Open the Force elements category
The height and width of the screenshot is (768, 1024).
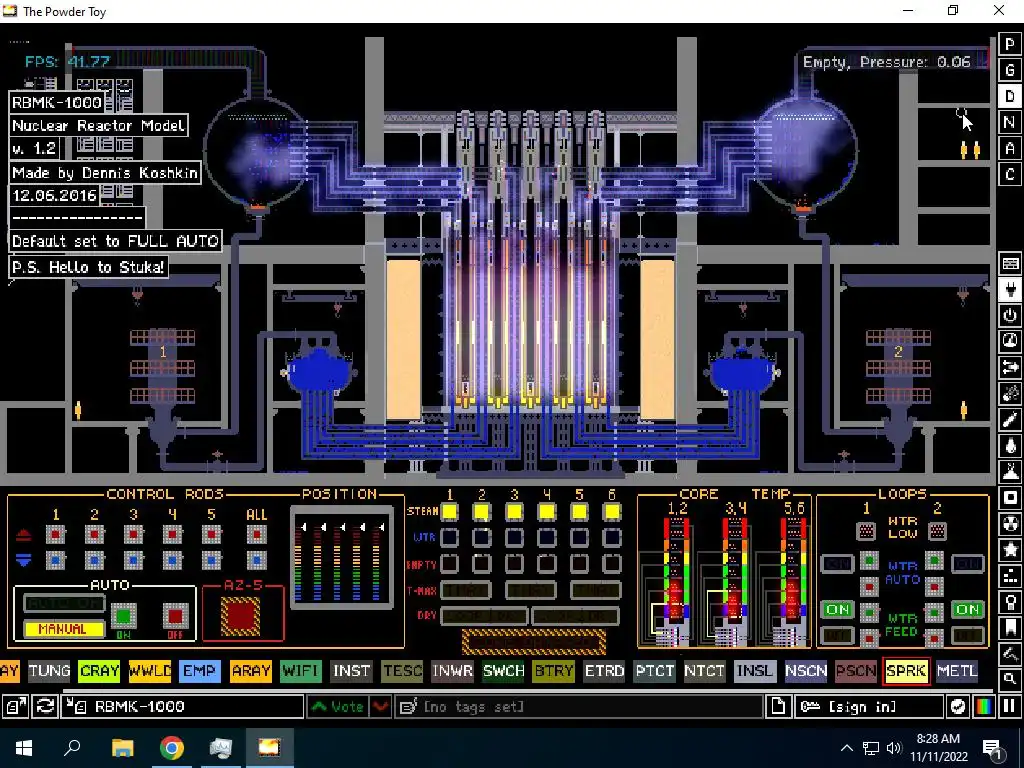(1010, 367)
